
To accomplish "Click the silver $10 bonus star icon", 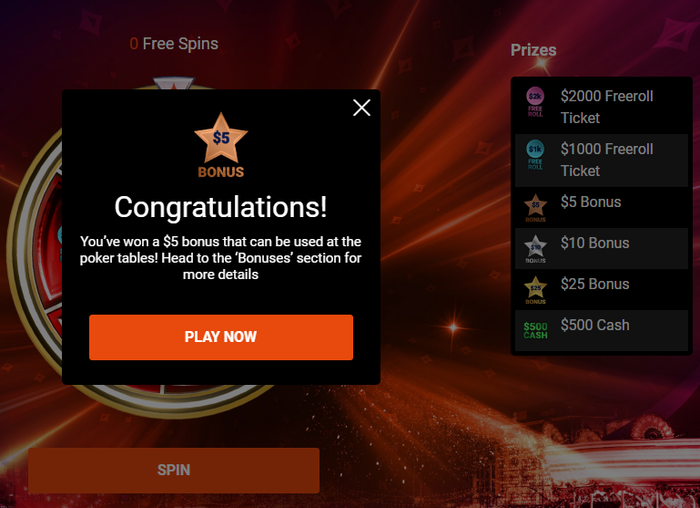I will pyautogui.click(x=535, y=249).
